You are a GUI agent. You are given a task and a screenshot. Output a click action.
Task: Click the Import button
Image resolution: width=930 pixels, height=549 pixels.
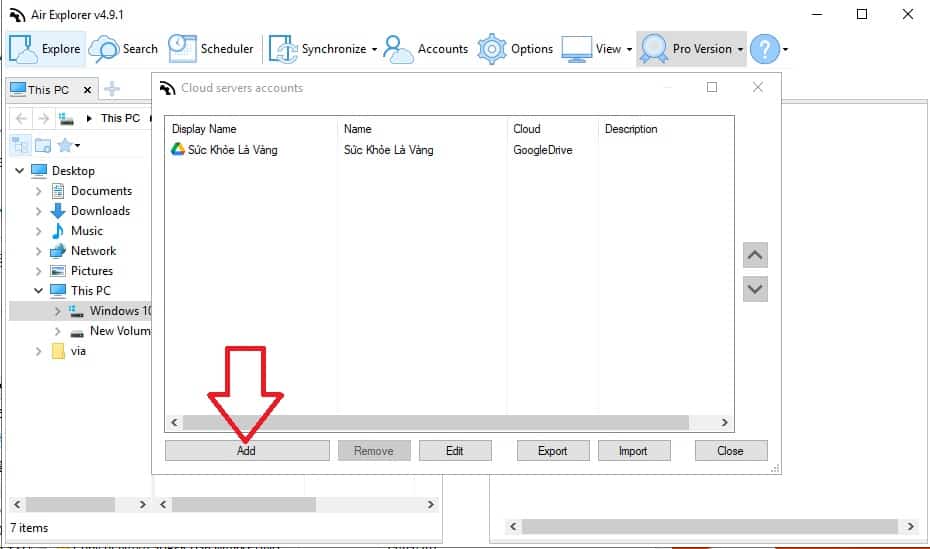tap(633, 451)
